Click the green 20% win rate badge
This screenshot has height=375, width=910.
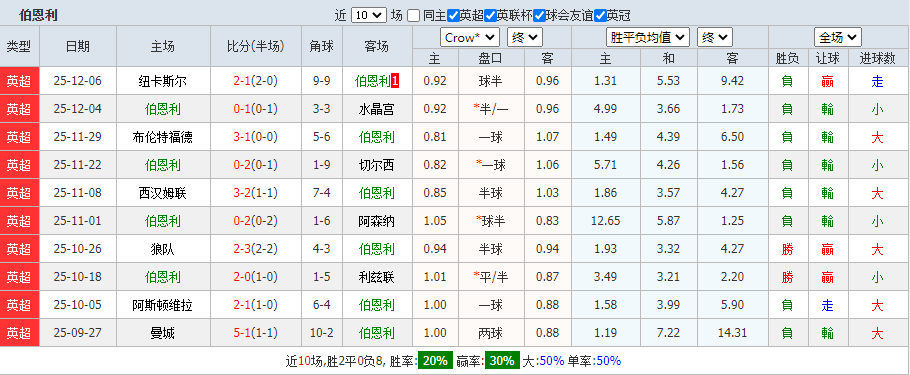[x=435, y=361]
